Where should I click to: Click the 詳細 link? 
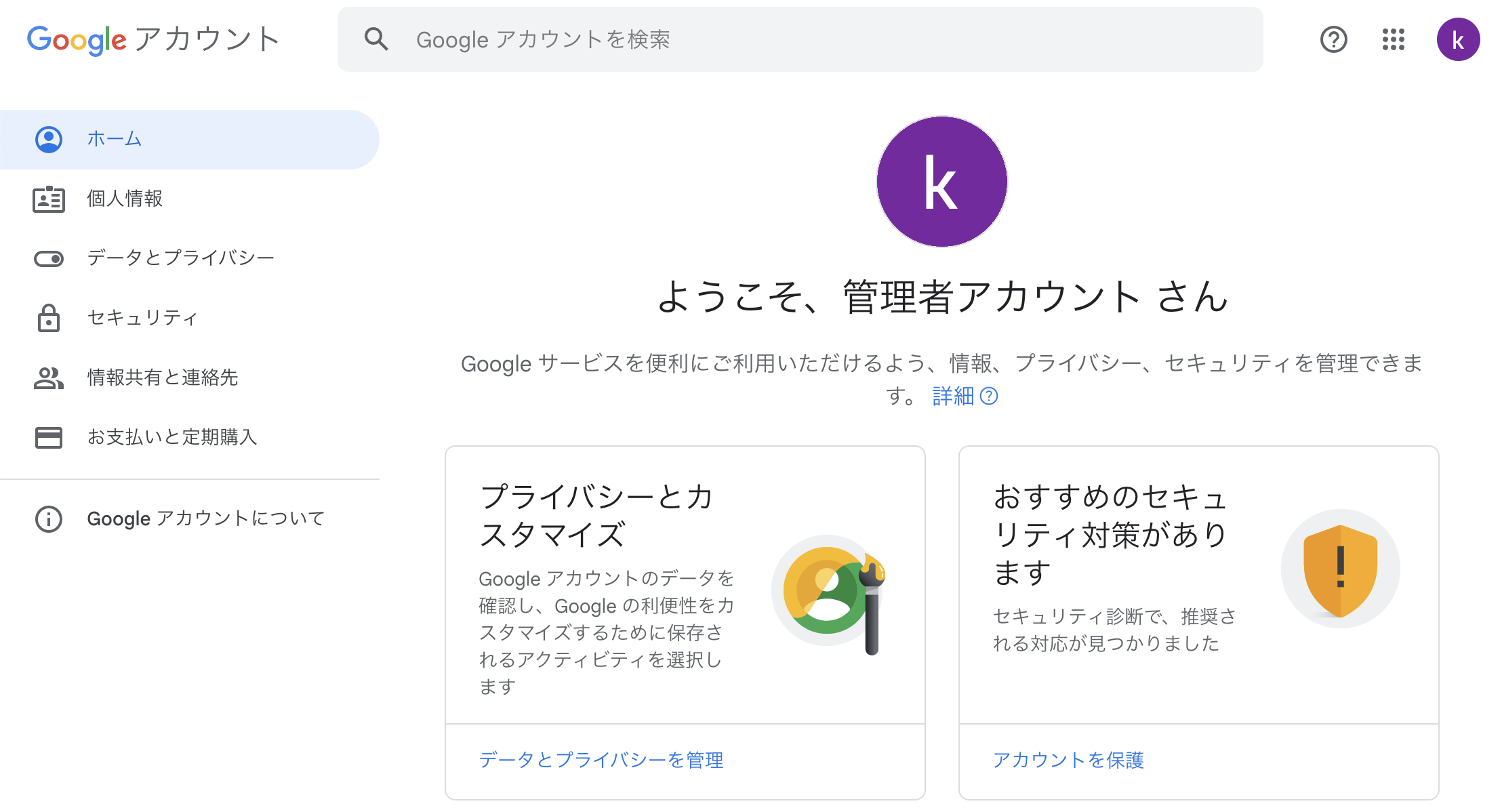click(953, 396)
